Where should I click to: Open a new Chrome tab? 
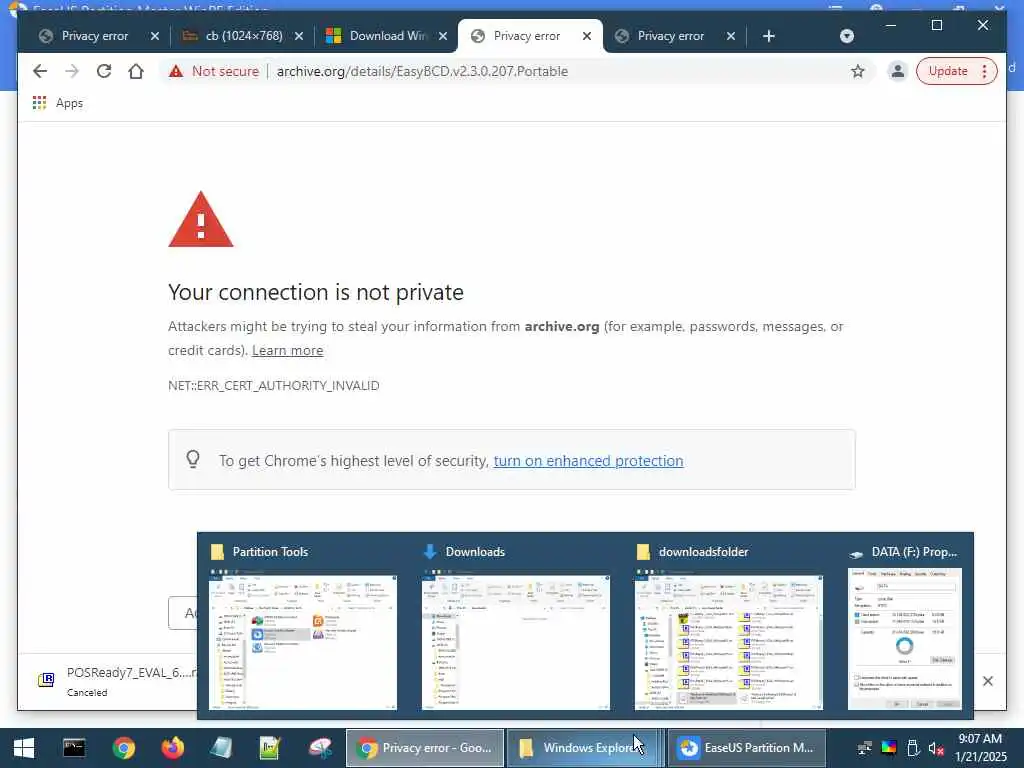pyautogui.click(x=769, y=36)
